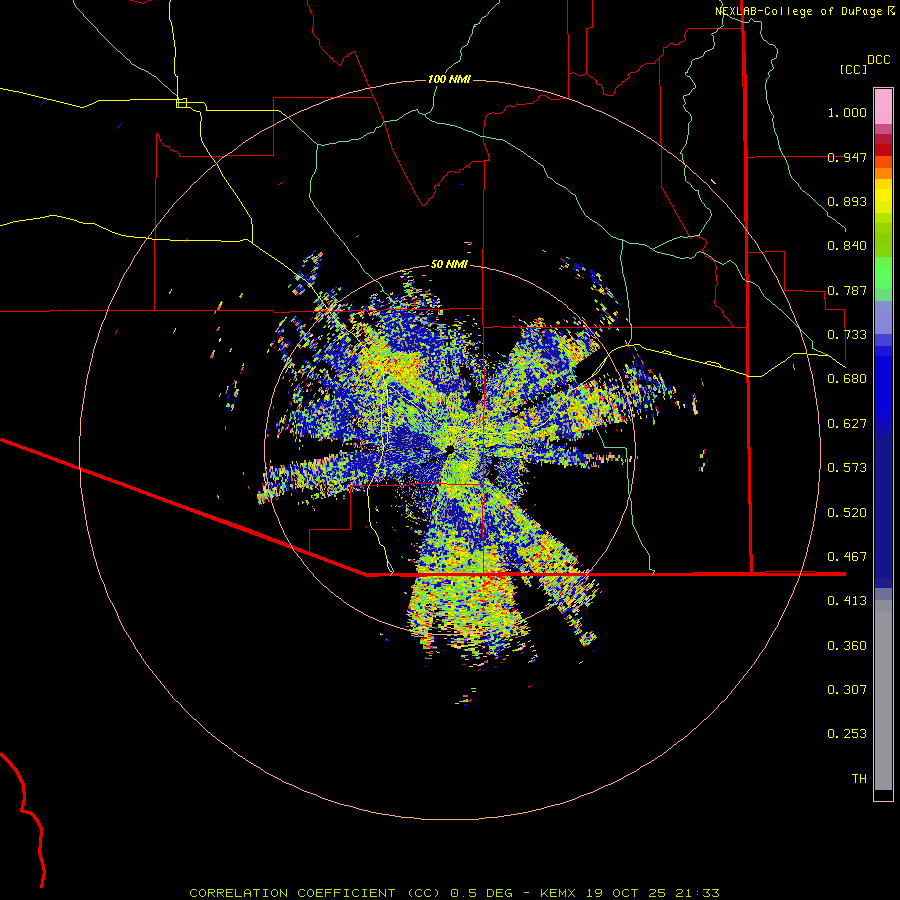Click the 0.360 color scale value
The height and width of the screenshot is (900, 900).
tap(847, 646)
